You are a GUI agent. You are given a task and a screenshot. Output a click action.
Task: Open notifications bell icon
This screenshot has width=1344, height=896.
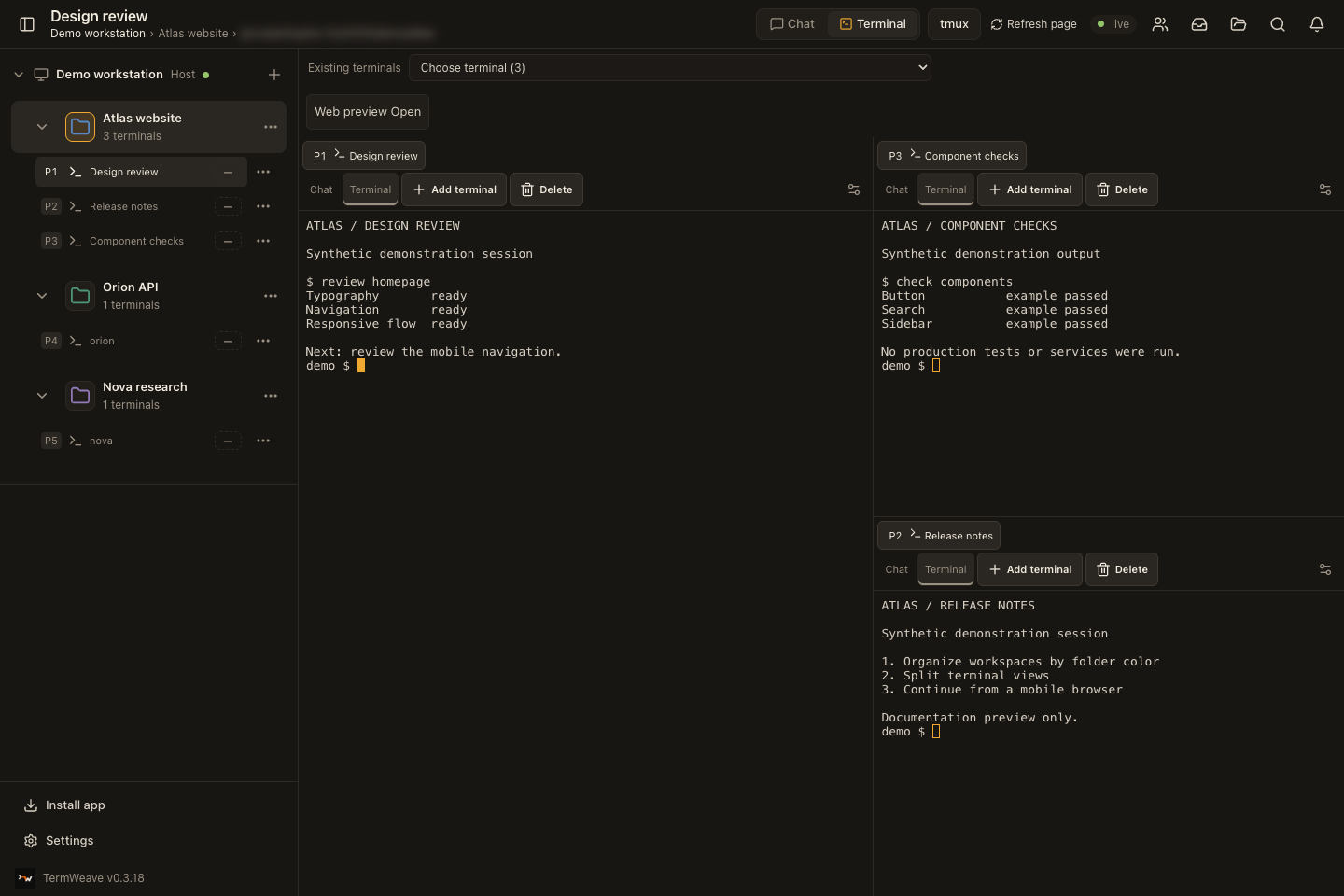point(1317,24)
